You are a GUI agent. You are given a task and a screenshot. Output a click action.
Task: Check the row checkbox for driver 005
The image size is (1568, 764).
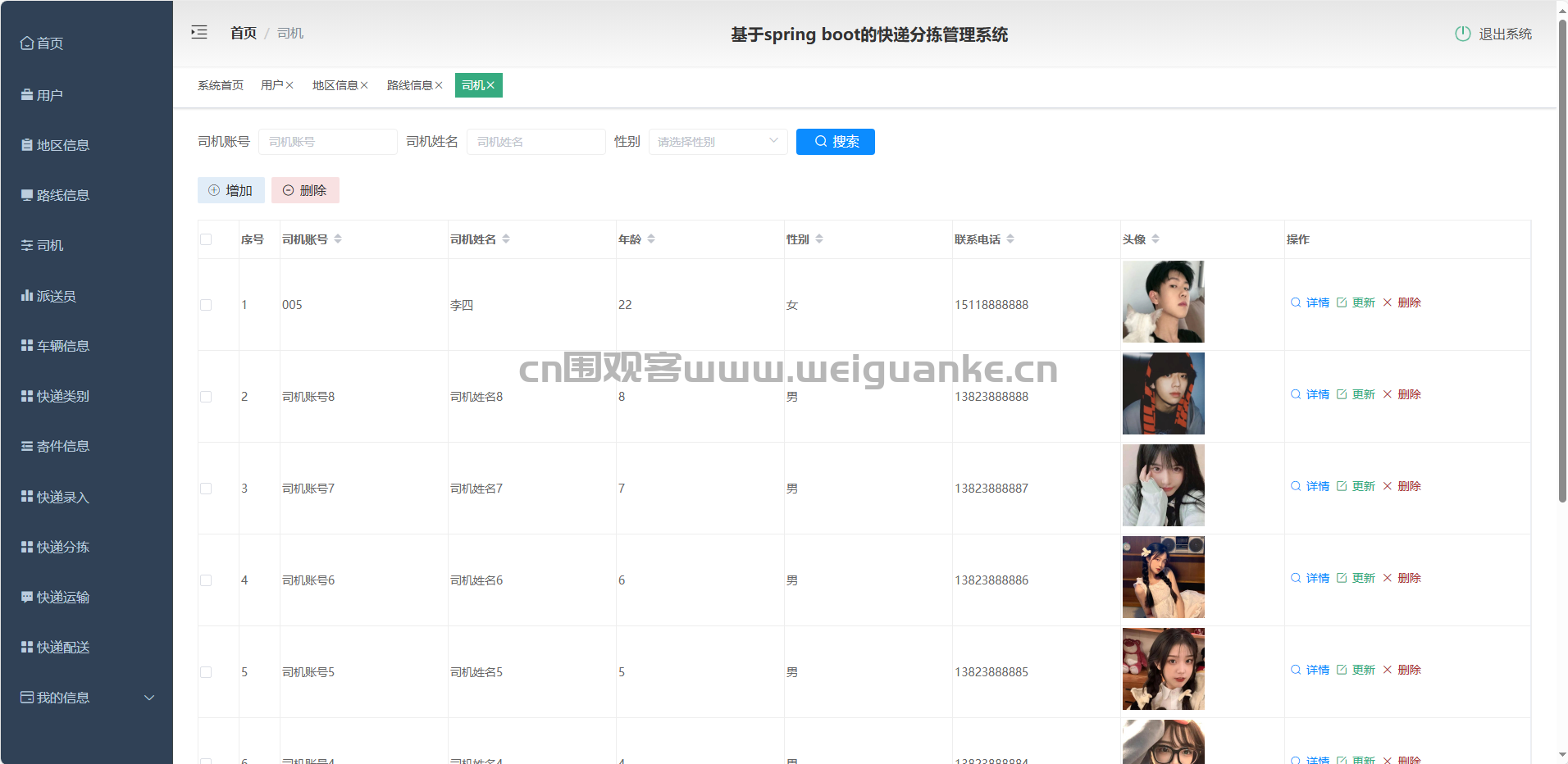tap(206, 305)
